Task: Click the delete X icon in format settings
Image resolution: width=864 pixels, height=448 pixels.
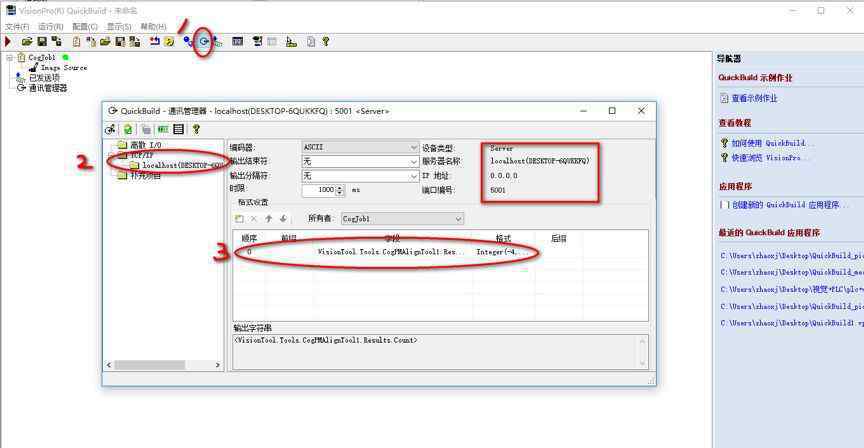Action: (x=254, y=219)
